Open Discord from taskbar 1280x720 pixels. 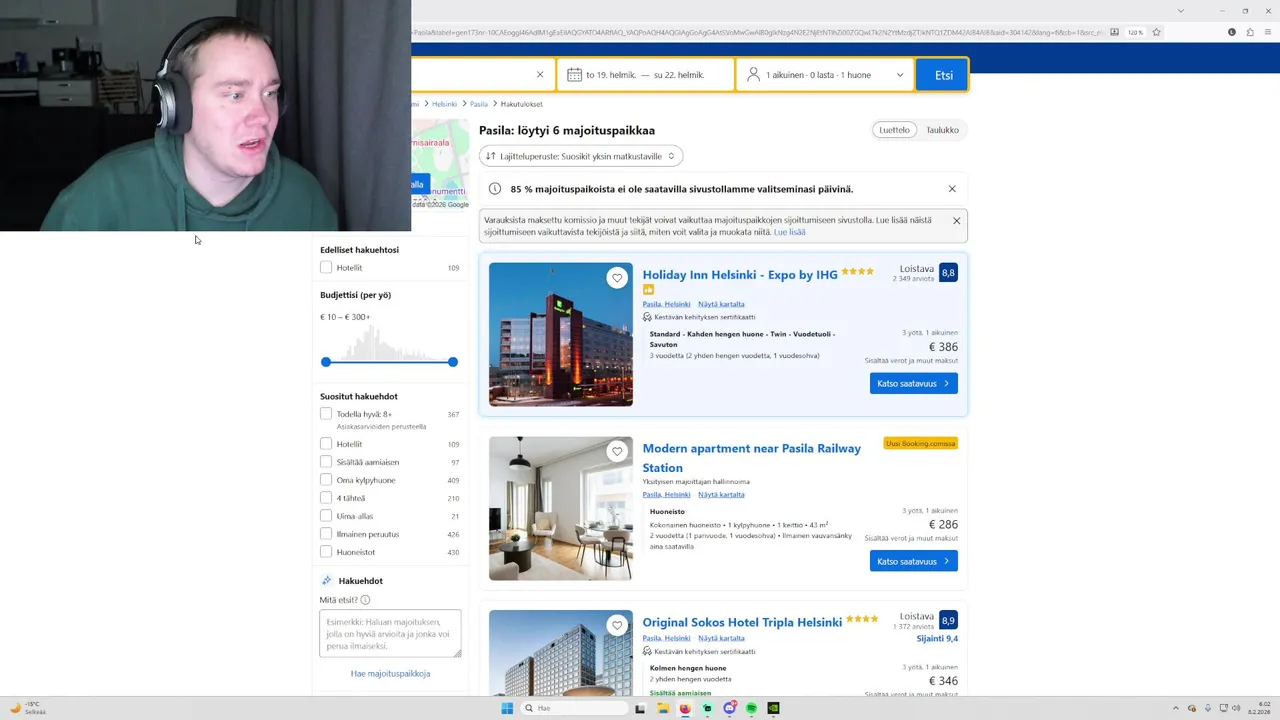(729, 708)
